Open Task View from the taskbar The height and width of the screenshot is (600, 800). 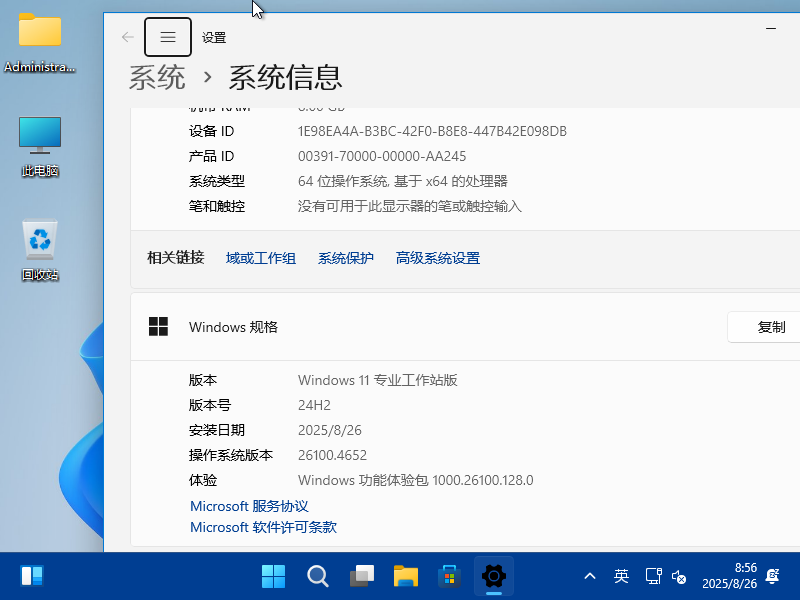pyautogui.click(x=361, y=576)
